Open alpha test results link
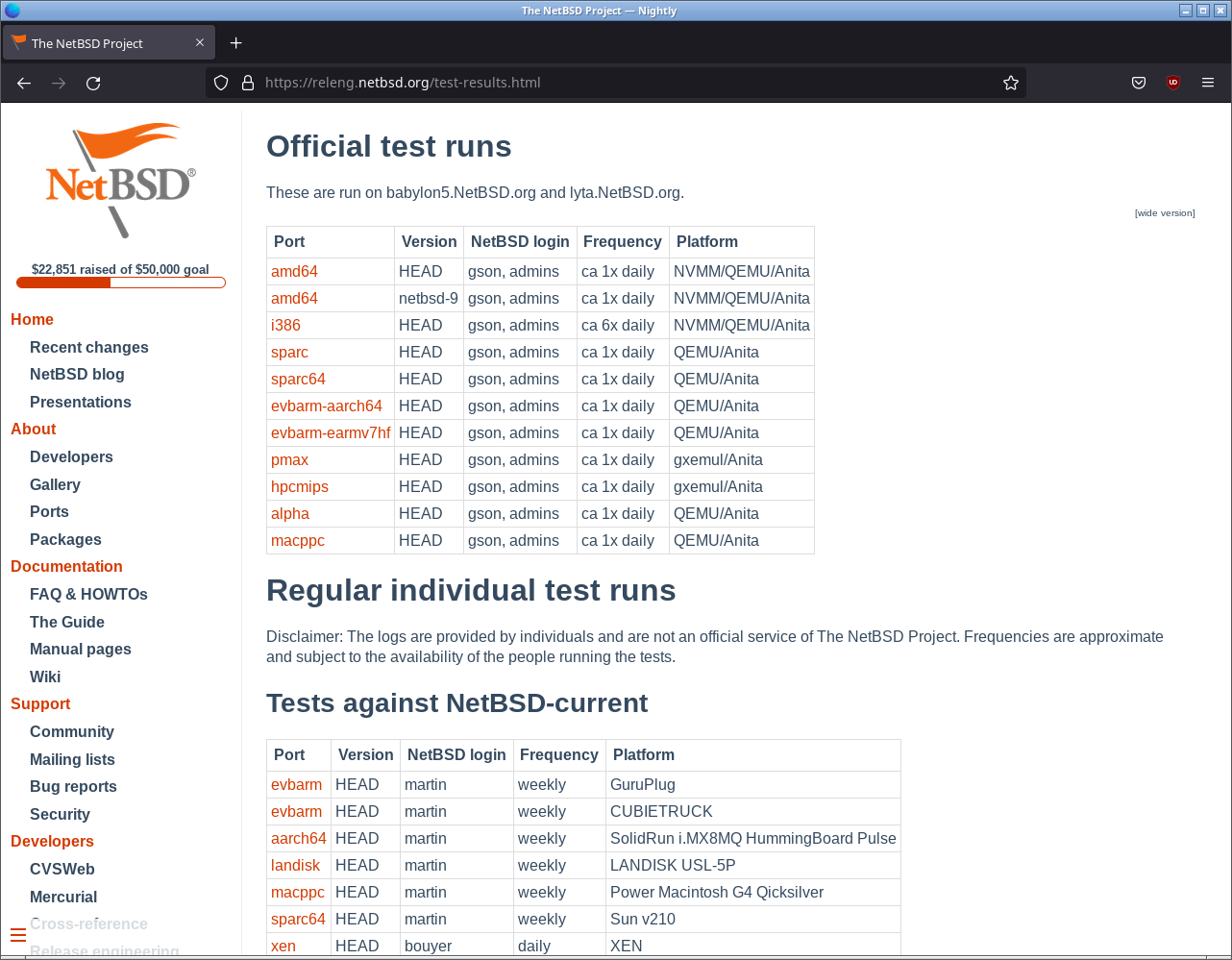This screenshot has height=960, width=1232. click(x=290, y=514)
